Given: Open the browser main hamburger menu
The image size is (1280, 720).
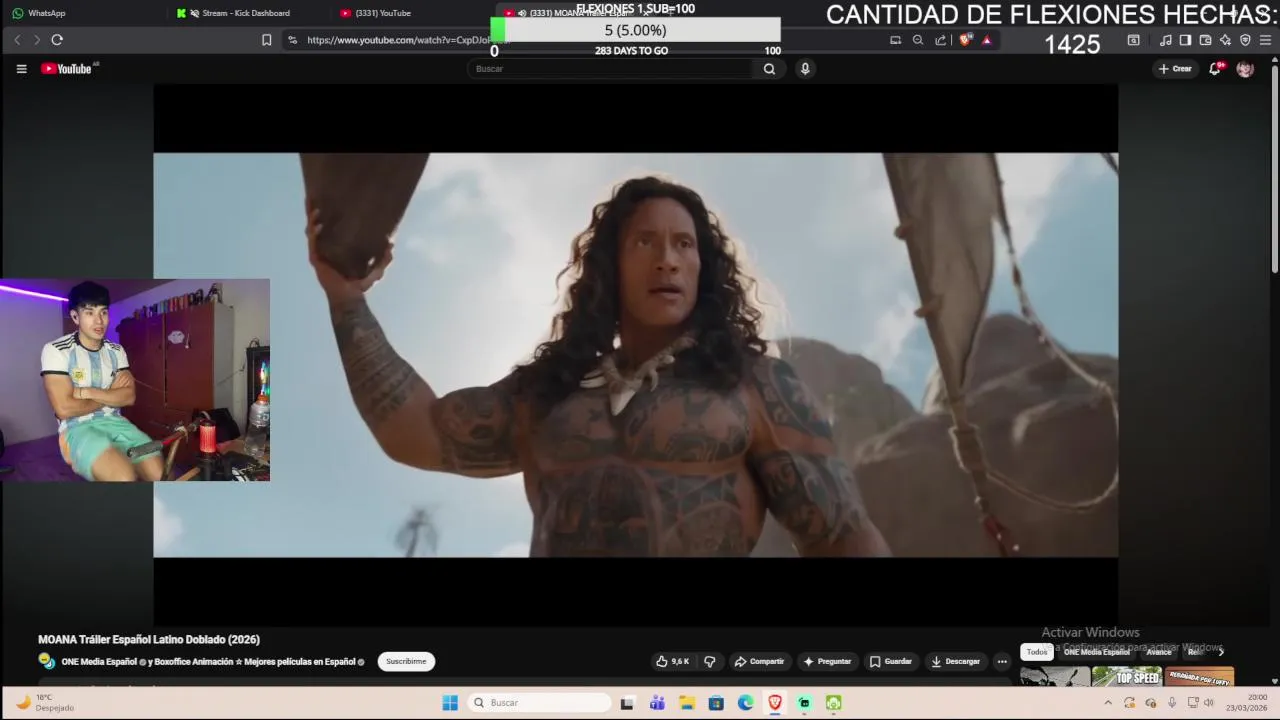Looking at the screenshot, I should [x=1265, y=40].
